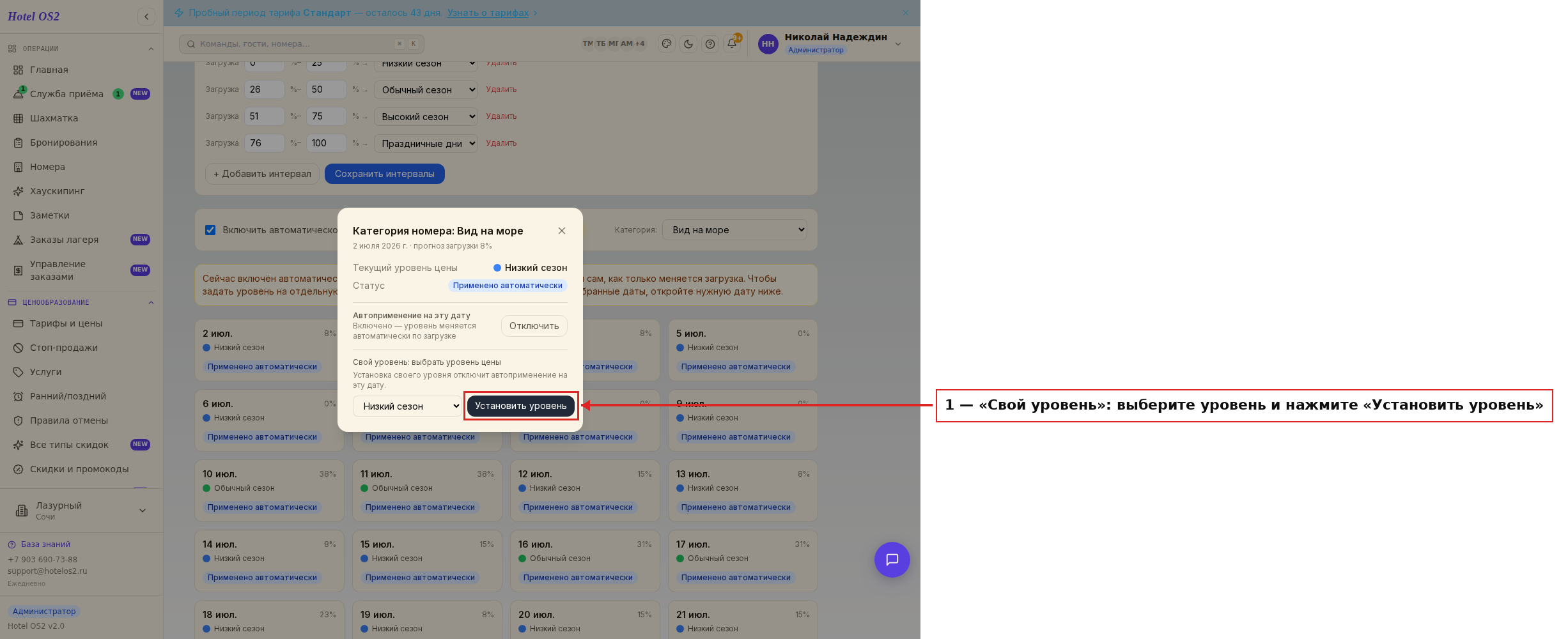Open Хаускипинг in sidebar

point(81,191)
